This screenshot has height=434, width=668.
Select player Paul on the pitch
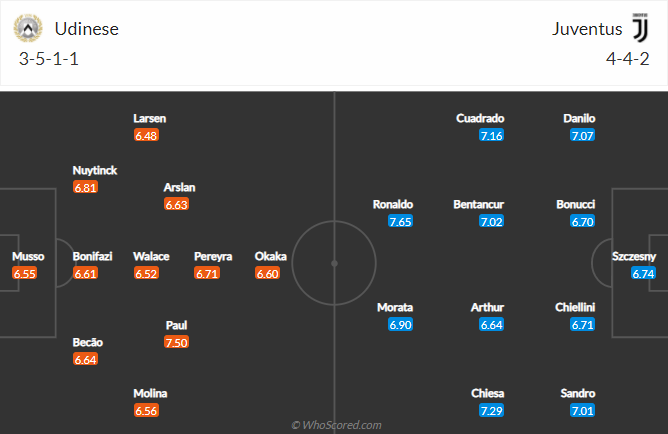click(x=176, y=325)
